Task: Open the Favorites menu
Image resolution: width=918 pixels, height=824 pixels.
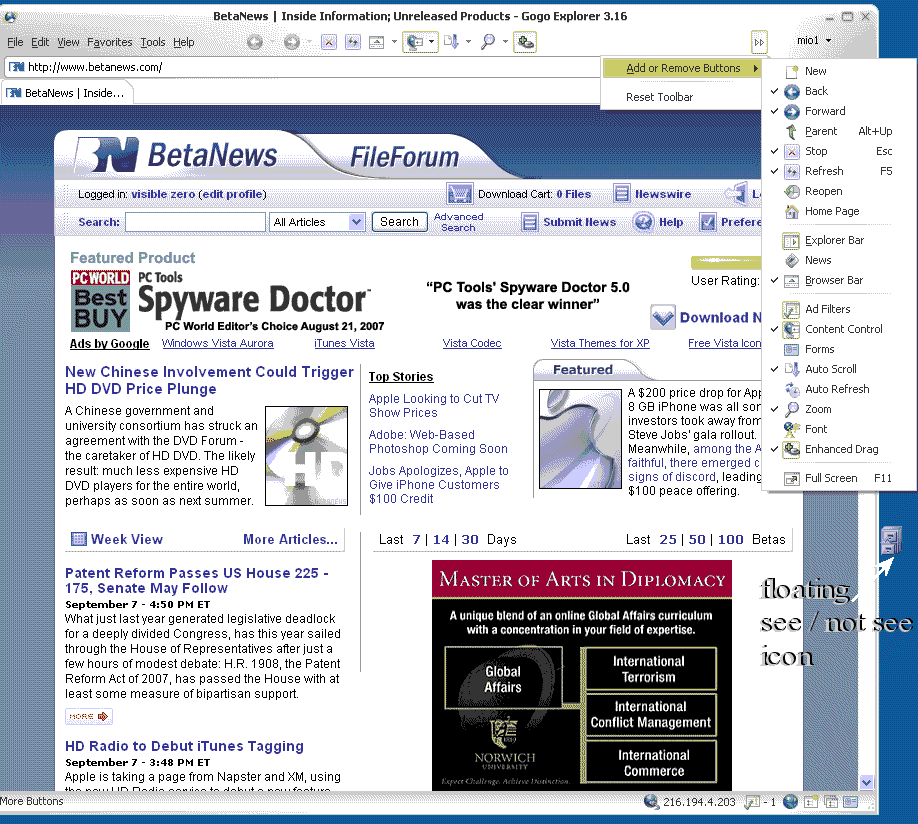Action: click(x=109, y=42)
